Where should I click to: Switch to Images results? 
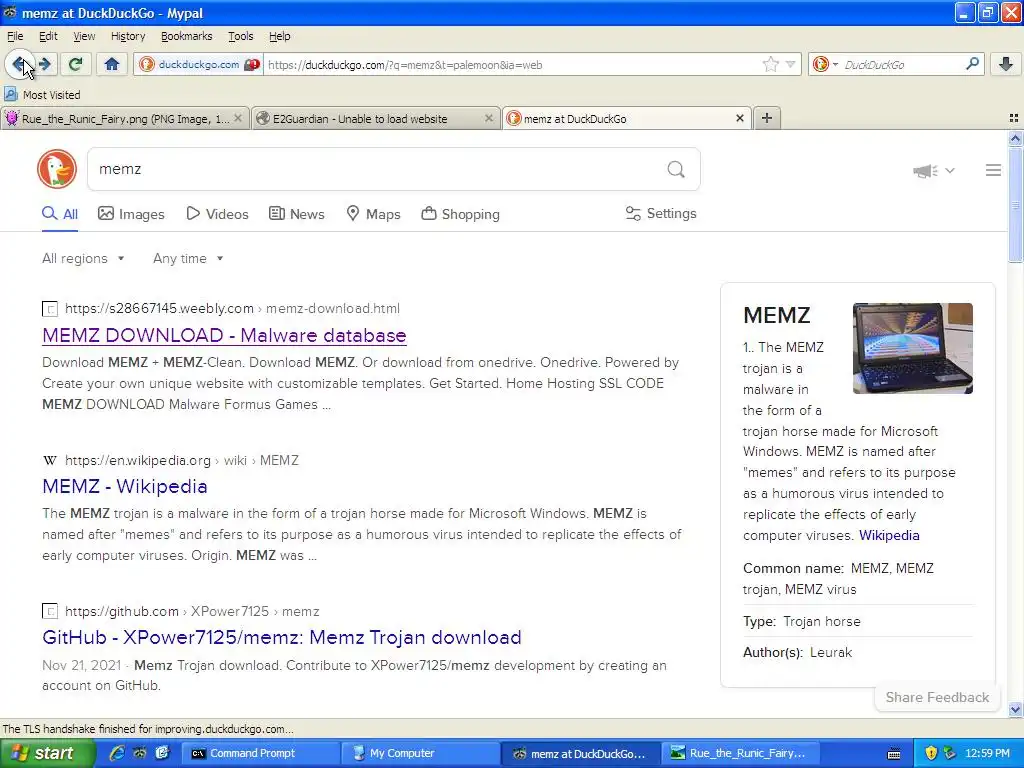click(131, 214)
